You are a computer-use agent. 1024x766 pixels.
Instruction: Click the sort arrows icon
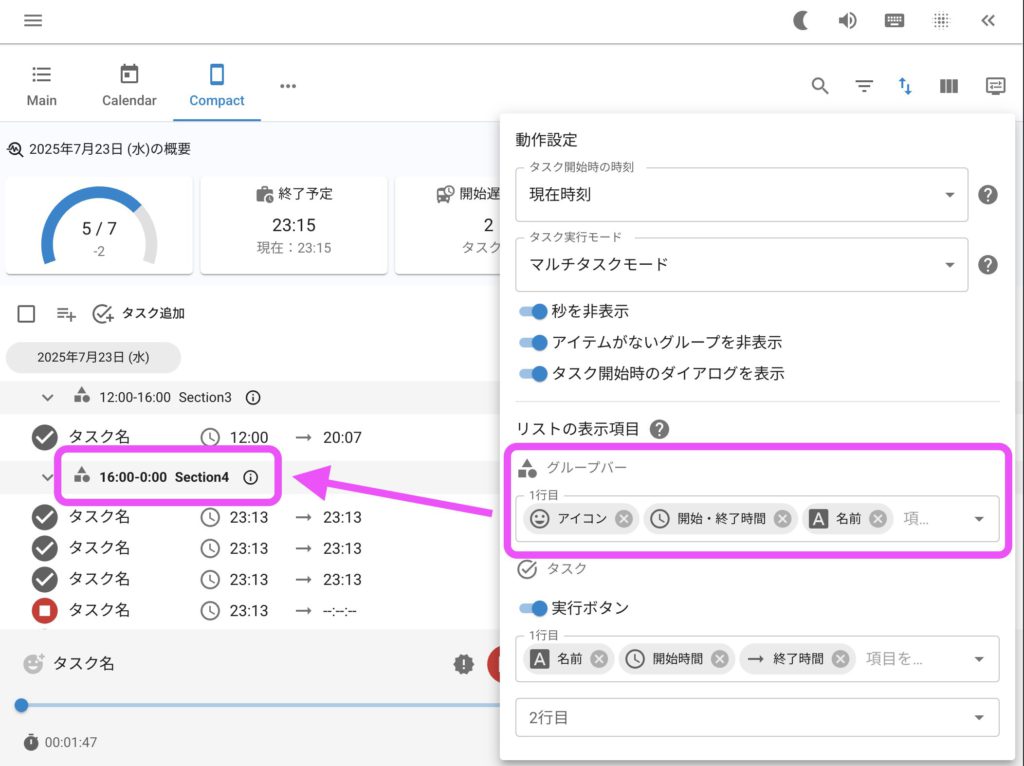tap(905, 86)
